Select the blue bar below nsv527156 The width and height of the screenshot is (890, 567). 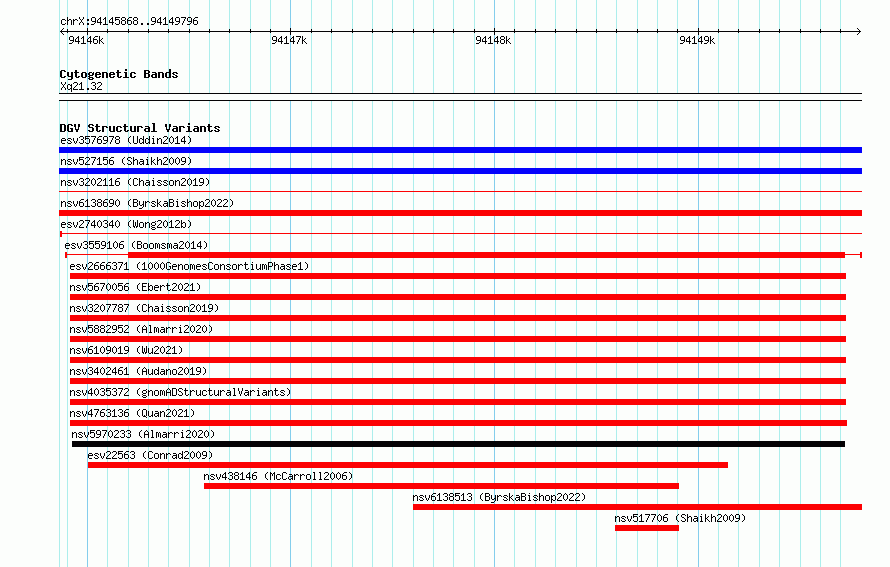point(460,171)
